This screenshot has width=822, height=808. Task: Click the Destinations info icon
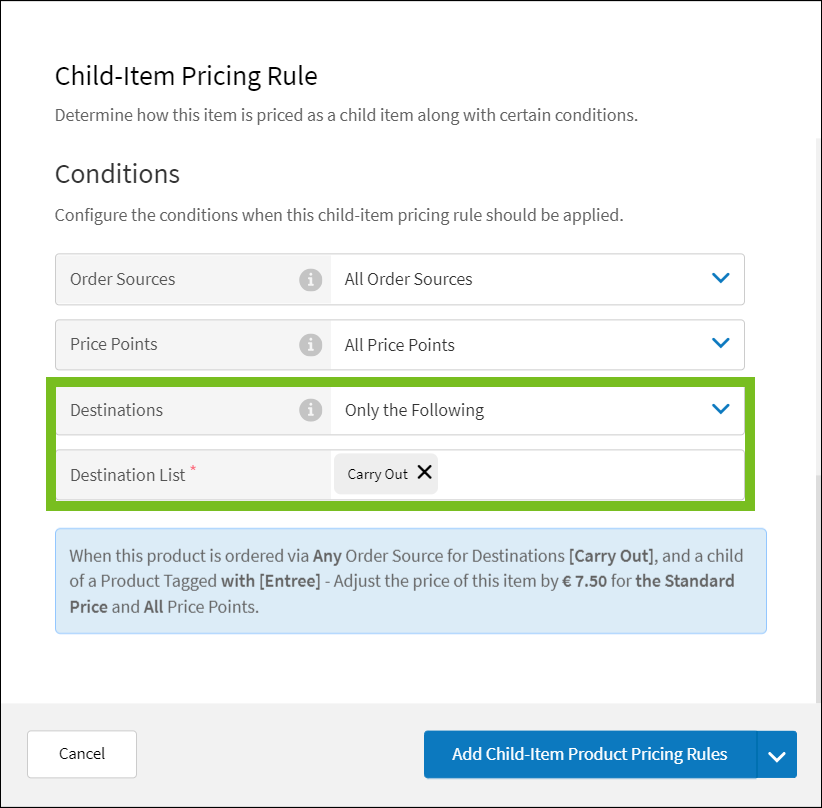pos(311,409)
